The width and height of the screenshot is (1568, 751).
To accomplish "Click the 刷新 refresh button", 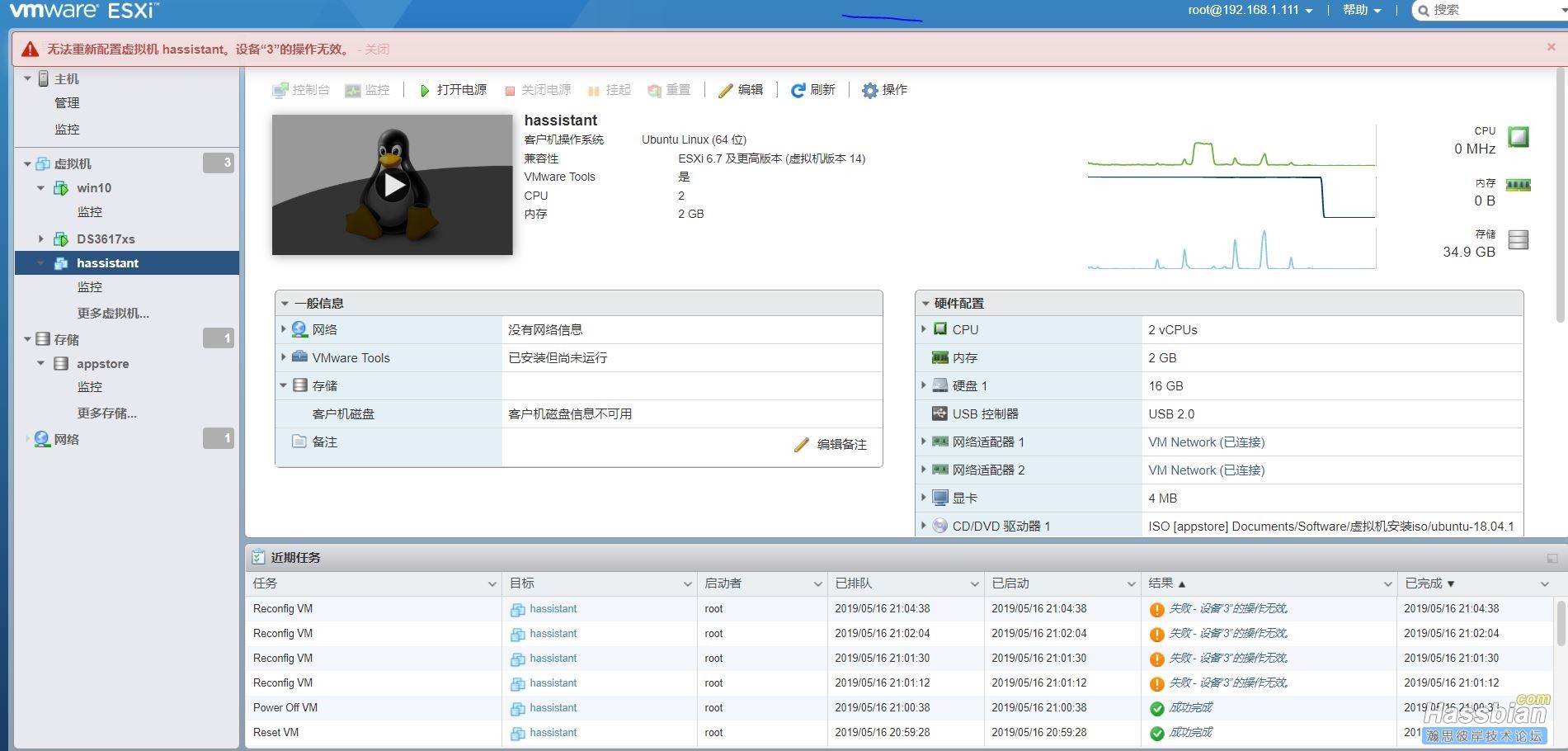I will (x=813, y=90).
